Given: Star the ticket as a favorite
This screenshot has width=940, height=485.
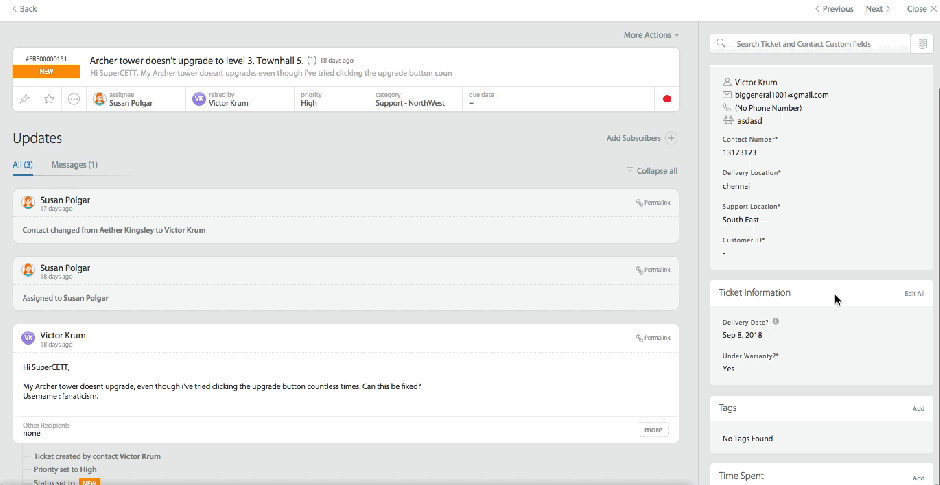Looking at the screenshot, I should point(49,99).
